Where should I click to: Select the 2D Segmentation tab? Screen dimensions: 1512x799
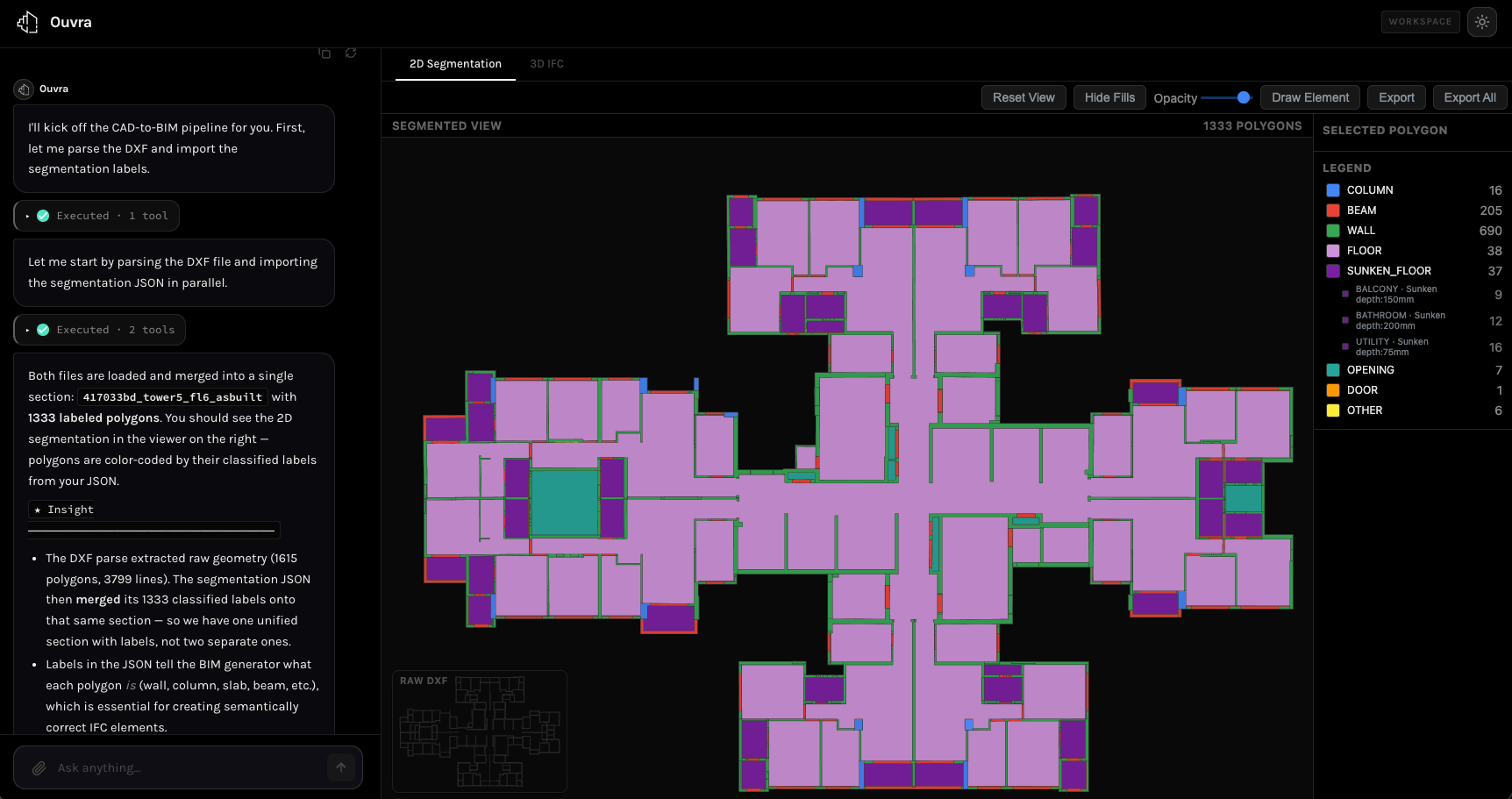(x=455, y=63)
